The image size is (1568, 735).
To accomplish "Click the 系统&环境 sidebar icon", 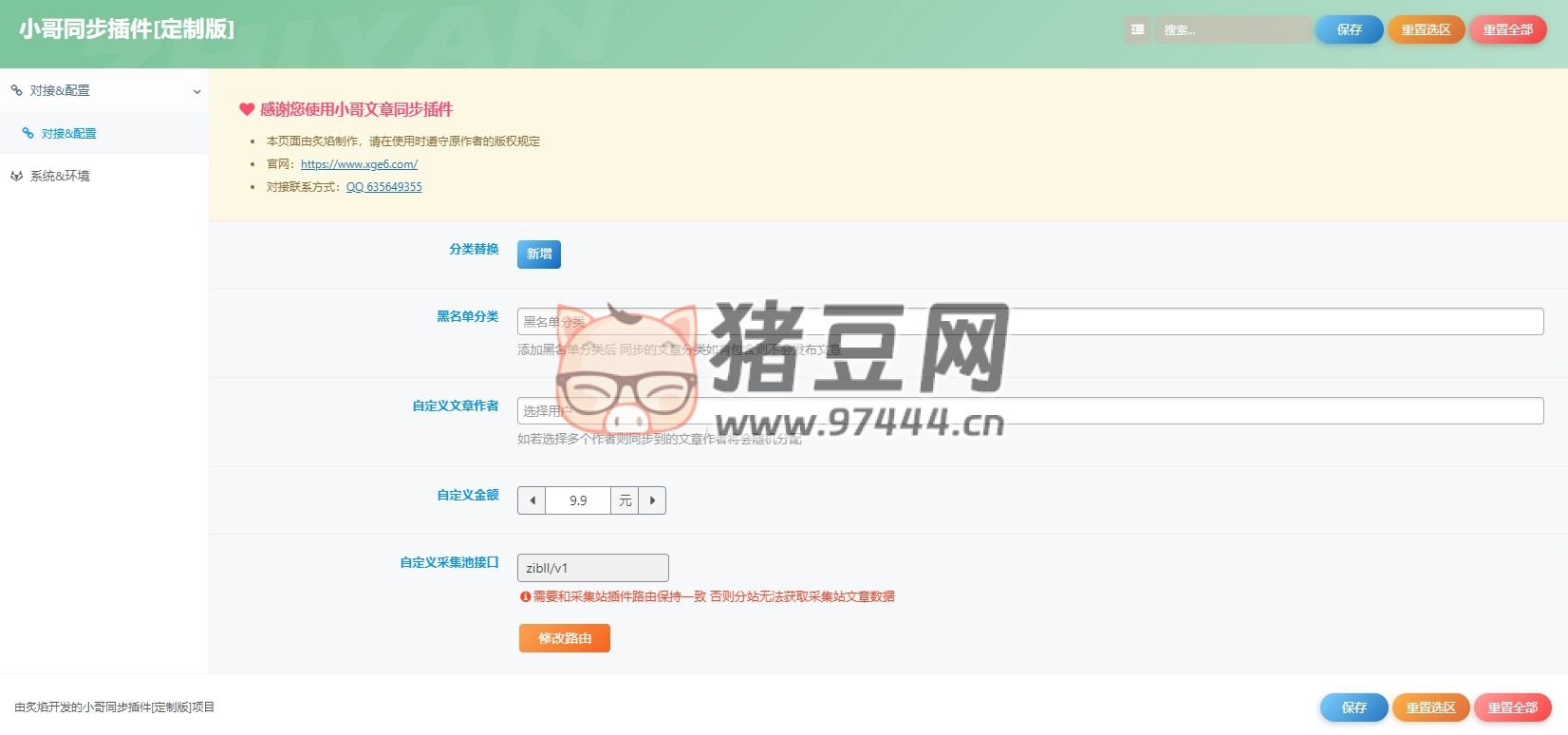I will coord(16,176).
